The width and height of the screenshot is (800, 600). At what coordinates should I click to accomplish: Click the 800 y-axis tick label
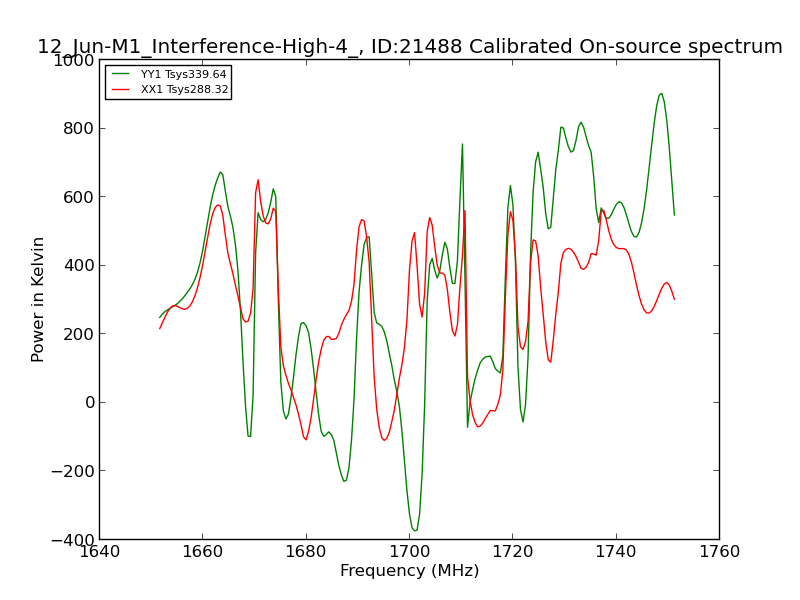coord(79,129)
